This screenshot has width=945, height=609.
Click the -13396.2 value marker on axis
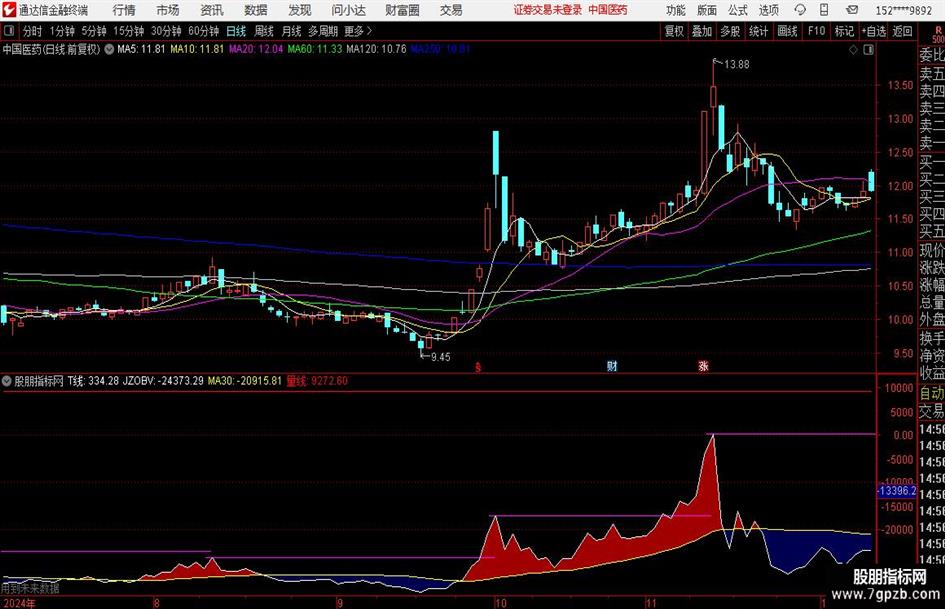(896, 491)
